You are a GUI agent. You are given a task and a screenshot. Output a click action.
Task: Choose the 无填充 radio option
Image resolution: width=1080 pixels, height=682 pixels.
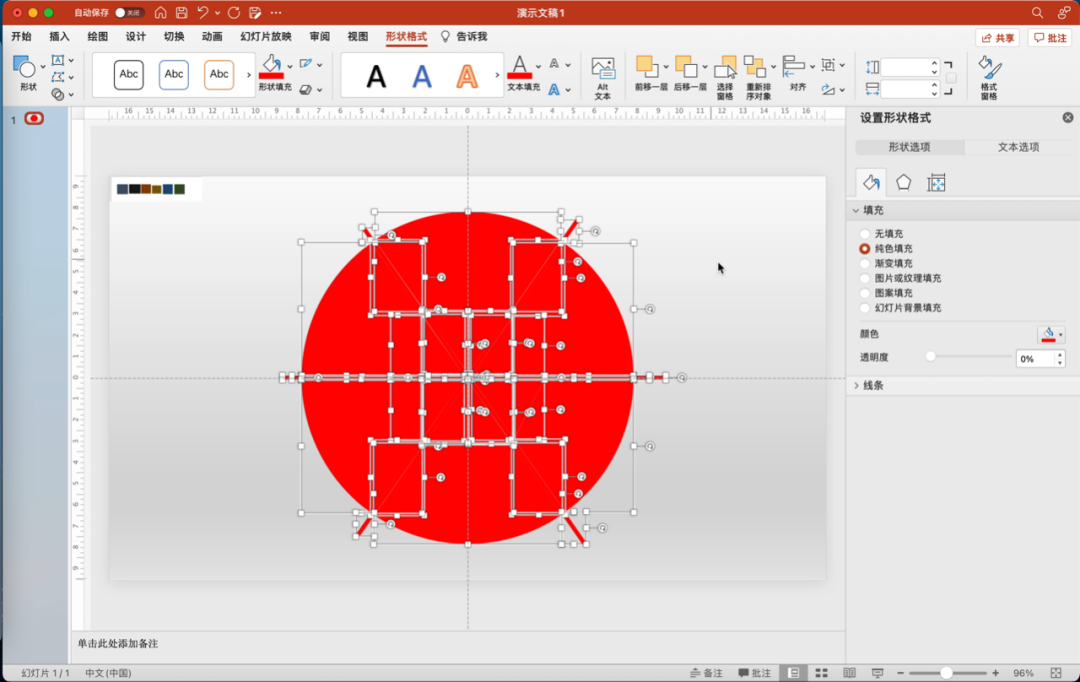coord(865,233)
